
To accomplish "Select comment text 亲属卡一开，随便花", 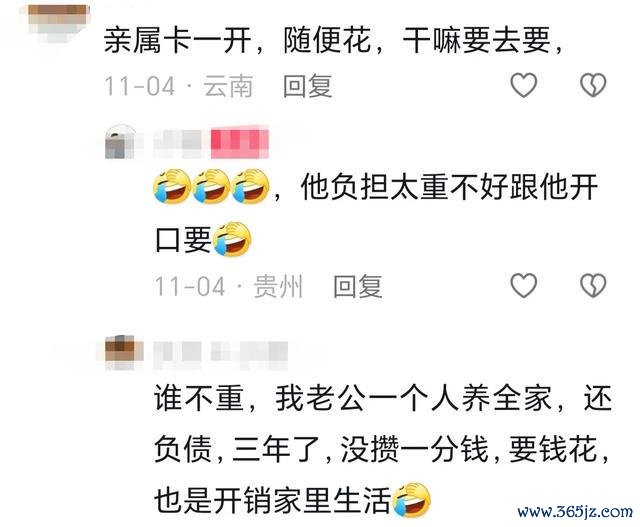I will (237, 40).
